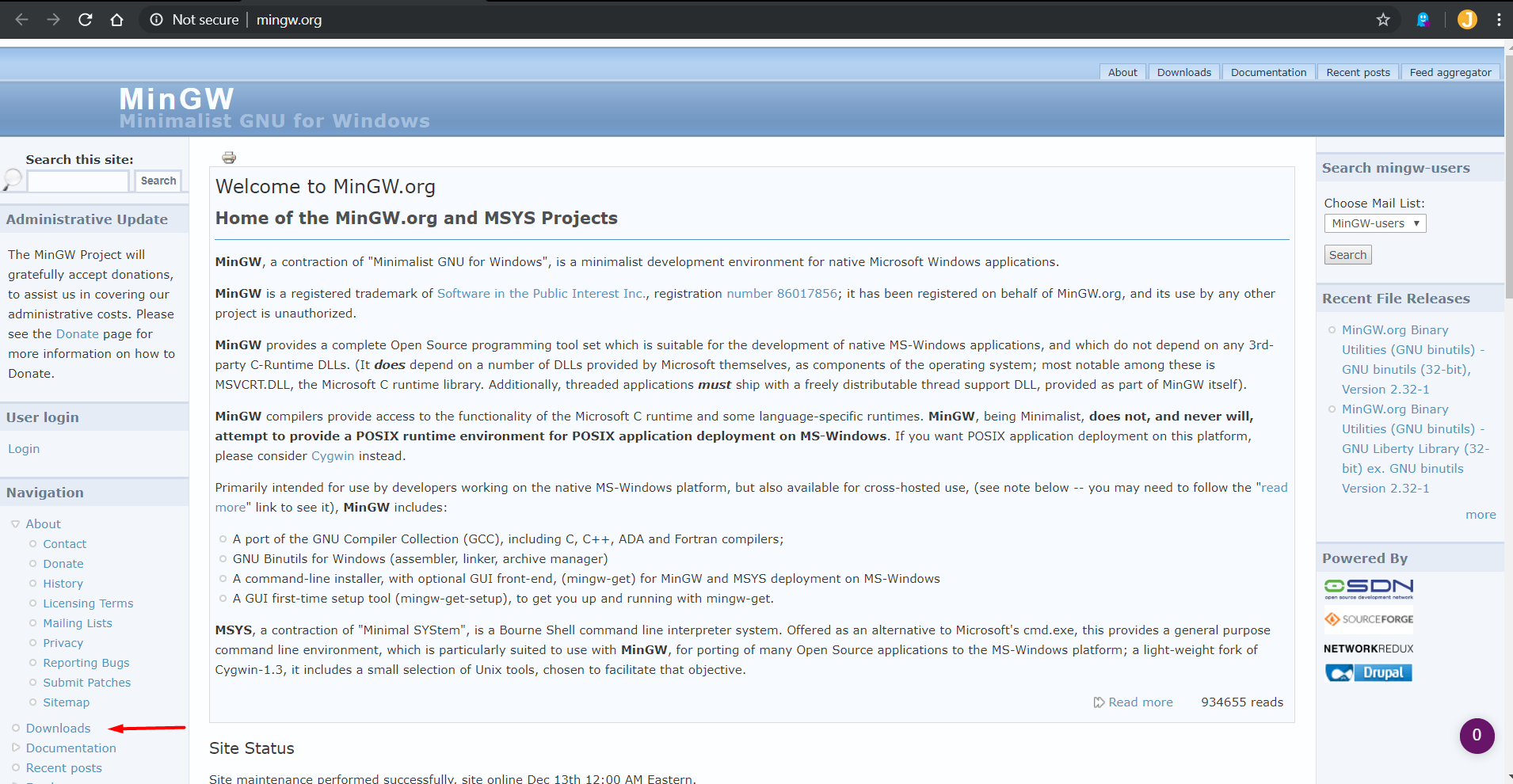This screenshot has height=784, width=1513.
Task: Open the About top menu tab
Action: point(1122,72)
